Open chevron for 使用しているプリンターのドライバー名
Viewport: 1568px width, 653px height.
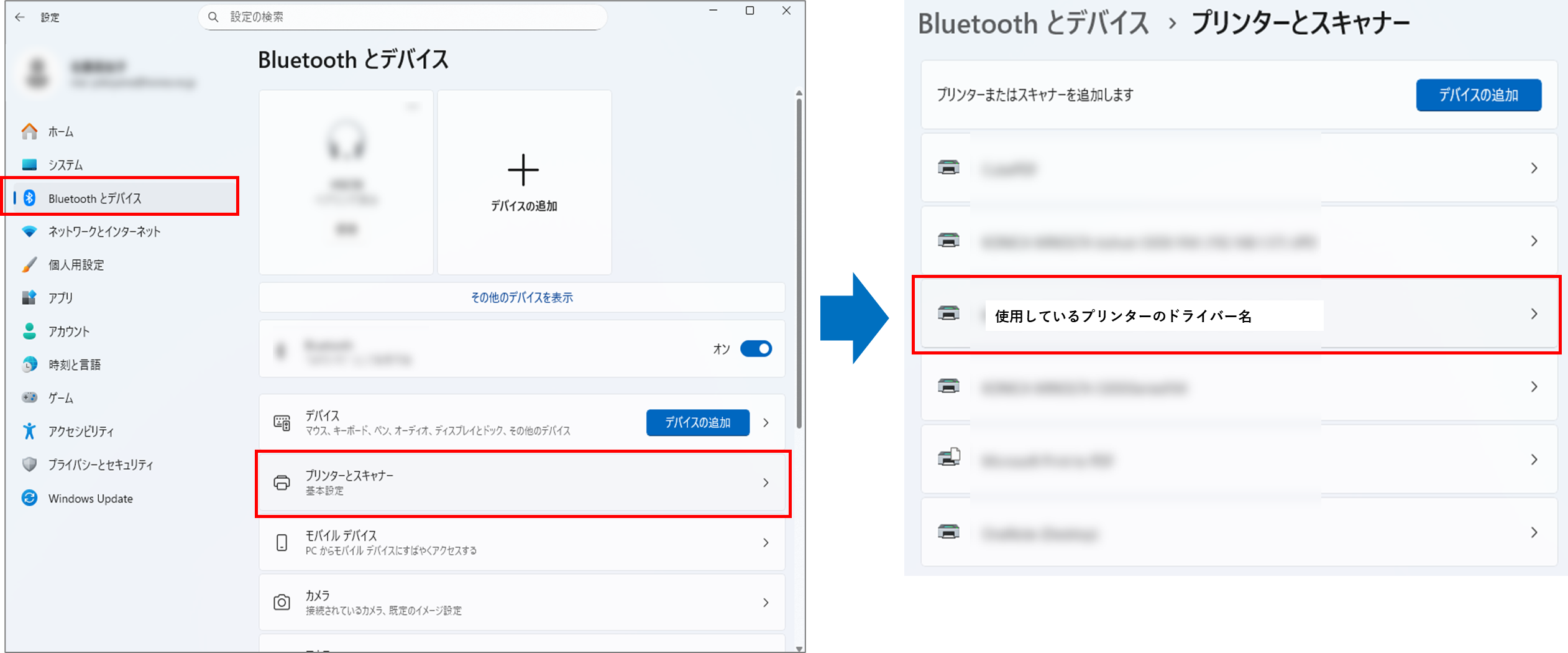point(1534,314)
